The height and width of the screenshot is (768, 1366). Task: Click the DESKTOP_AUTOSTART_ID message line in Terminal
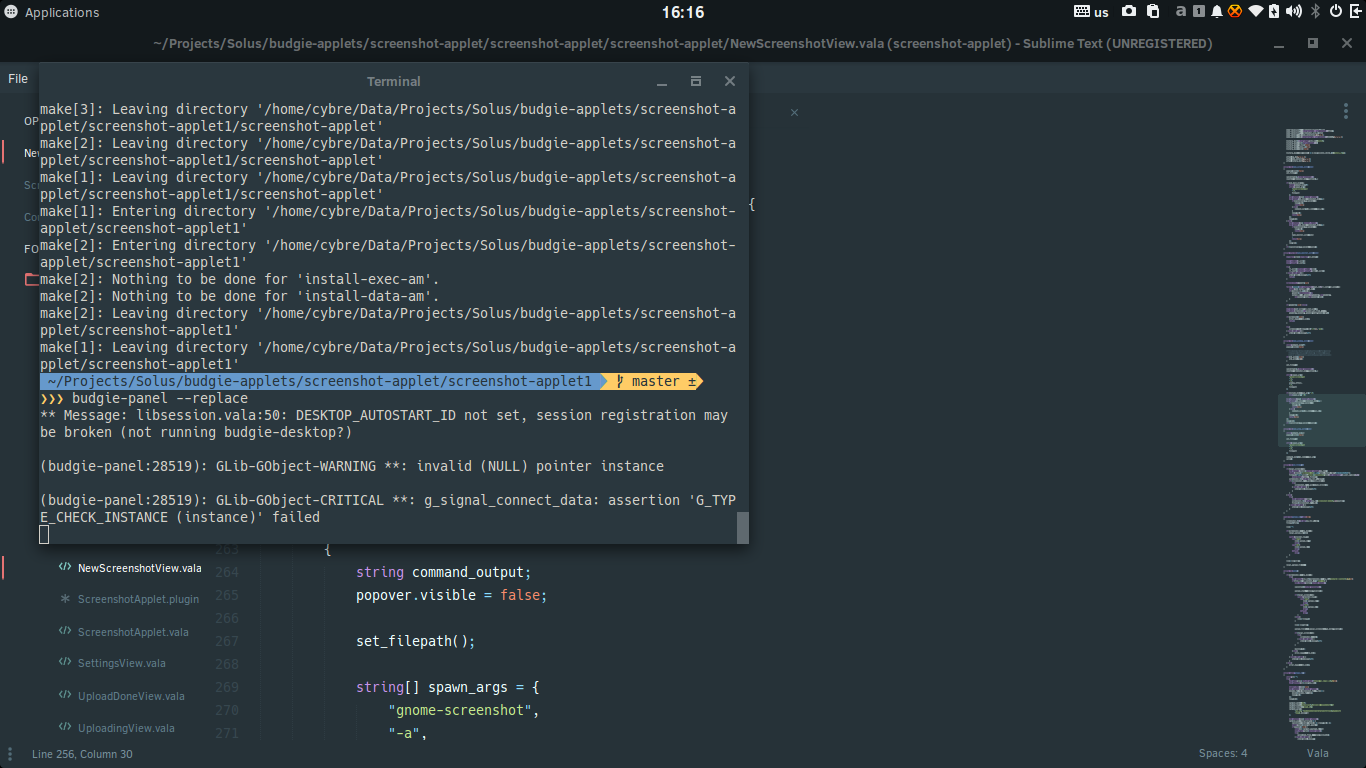pos(384,424)
